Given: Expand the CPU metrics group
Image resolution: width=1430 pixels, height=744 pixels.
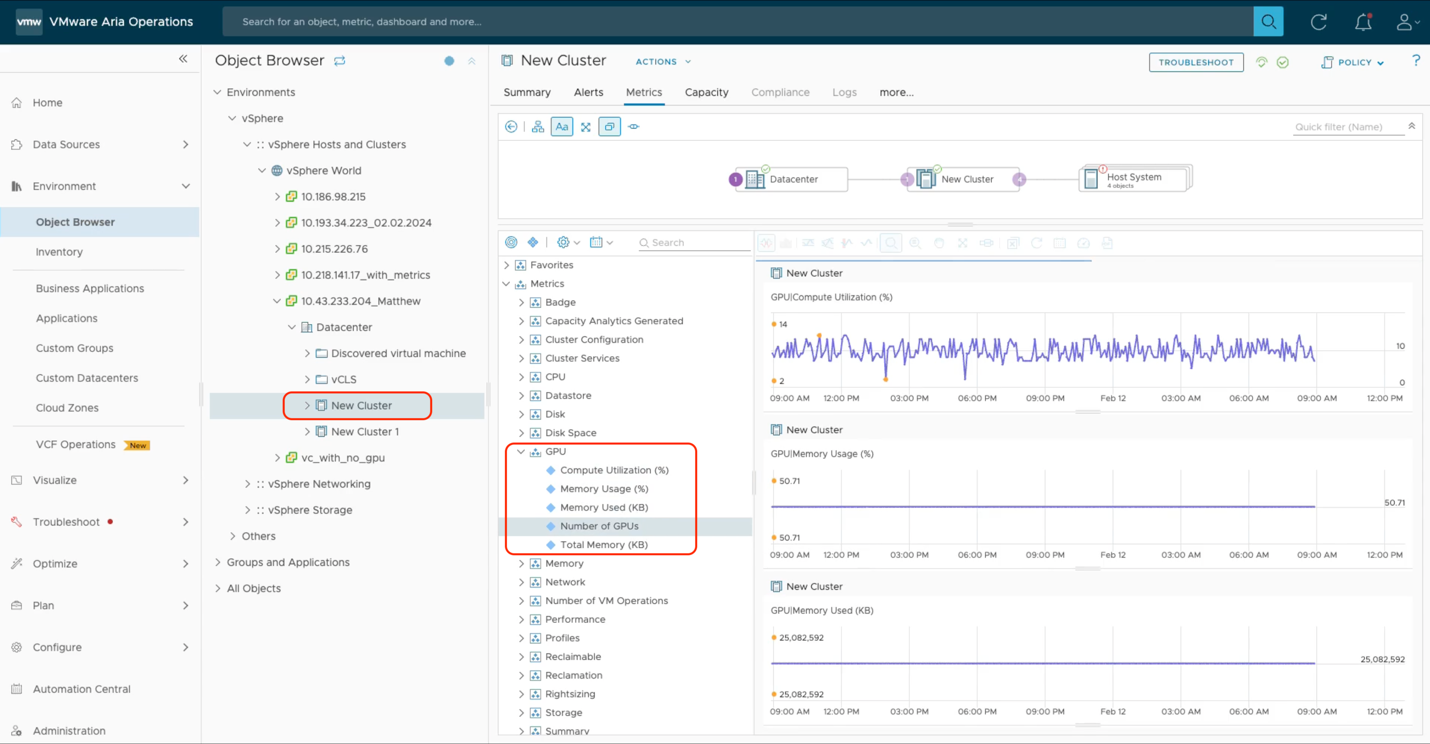Looking at the screenshot, I should [521, 377].
